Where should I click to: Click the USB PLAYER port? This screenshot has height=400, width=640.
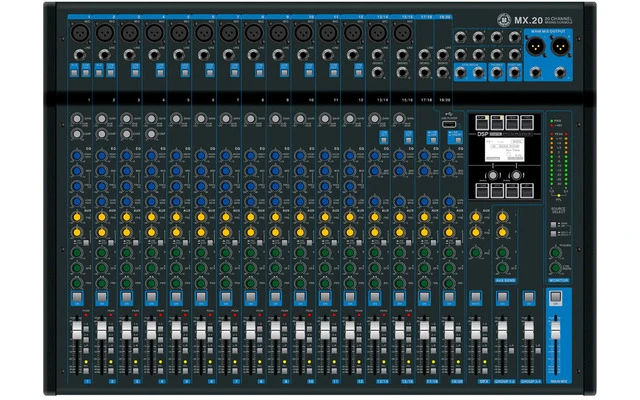click(x=449, y=124)
